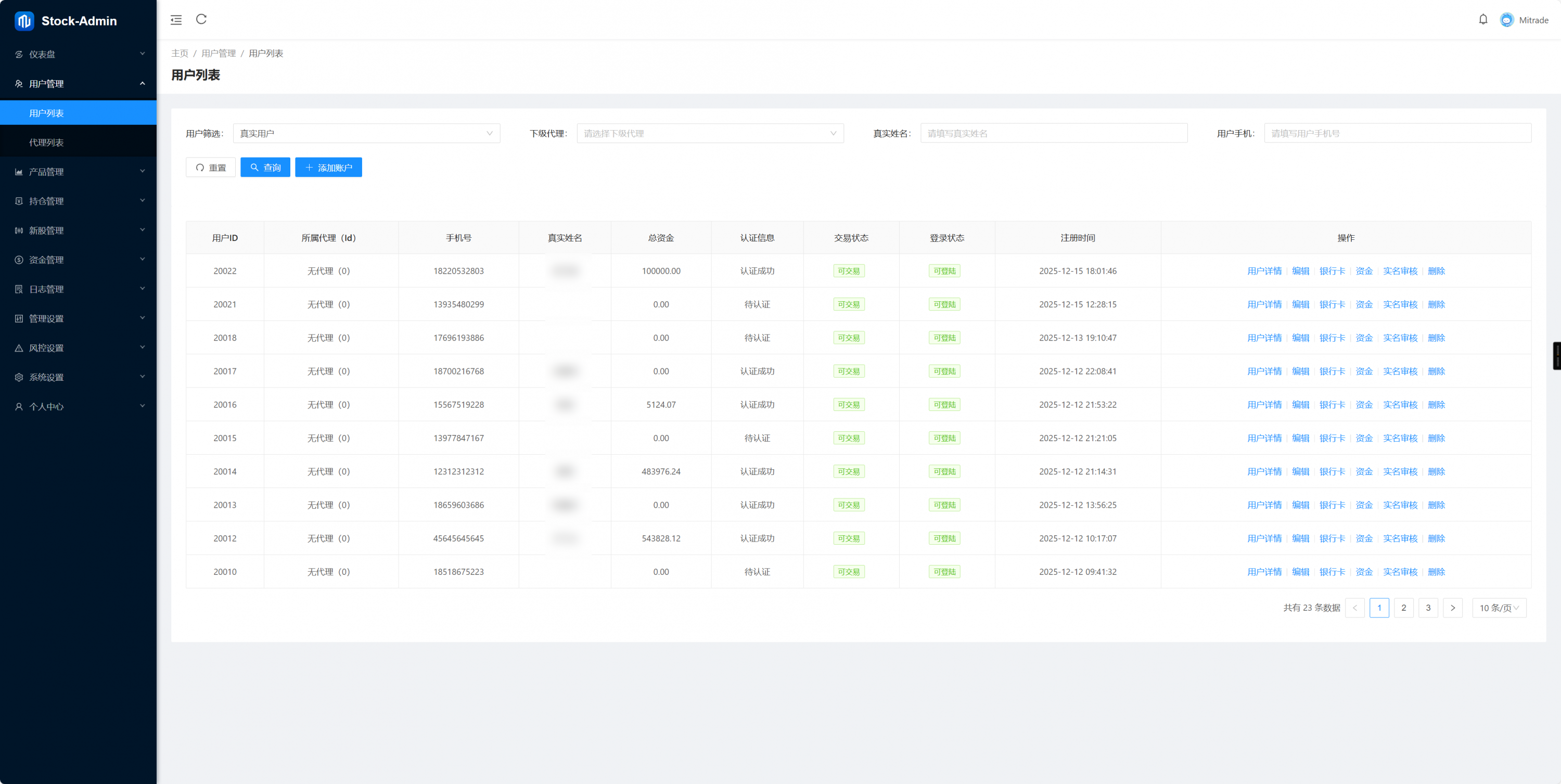Open the 用户筛选 dropdown
Viewport: 1561px width, 784px height.
(x=366, y=133)
